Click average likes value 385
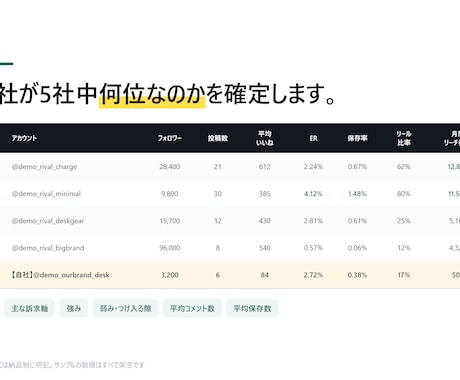The image size is (460, 380). tap(265, 194)
